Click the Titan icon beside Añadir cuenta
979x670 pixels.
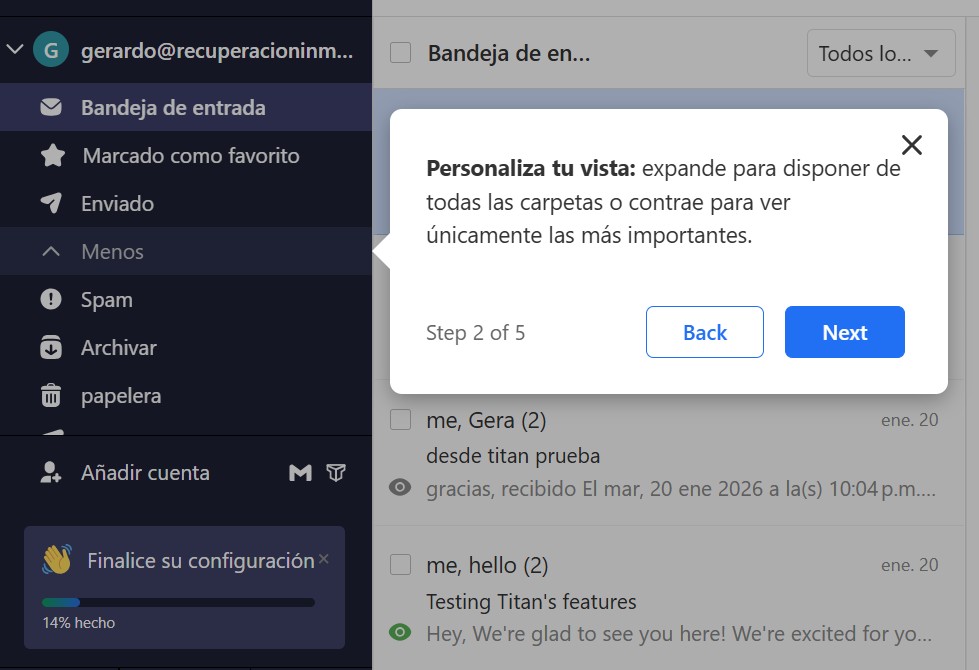(x=336, y=473)
